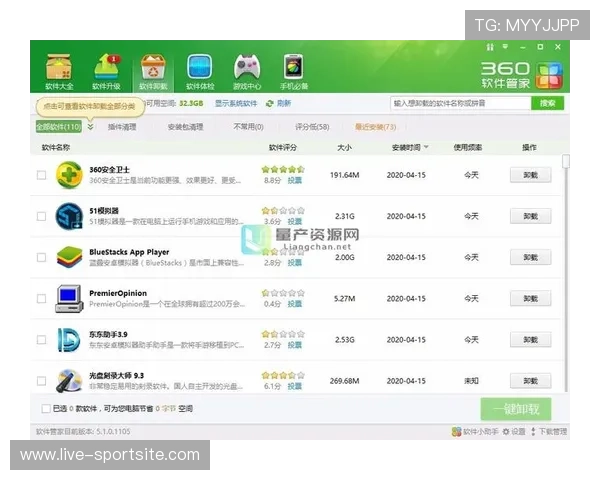Click star rating of 51模拟器
The image size is (600, 480).
click(283, 211)
